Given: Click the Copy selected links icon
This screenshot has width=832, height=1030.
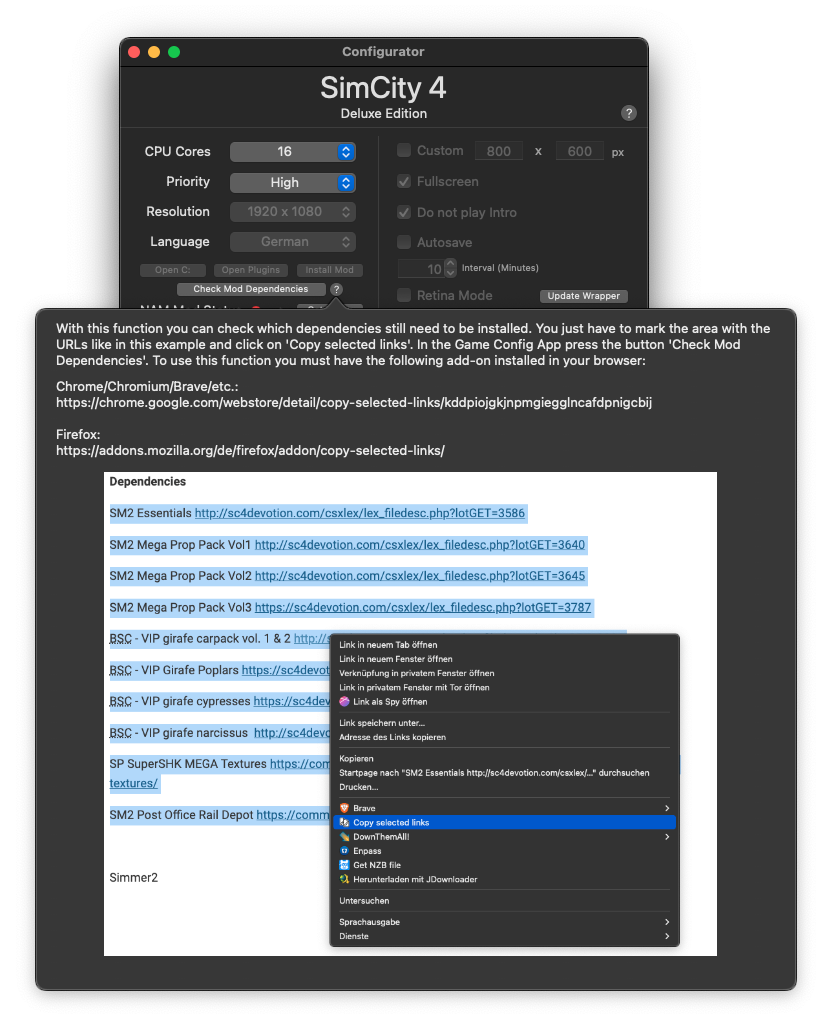Looking at the screenshot, I should click(344, 822).
